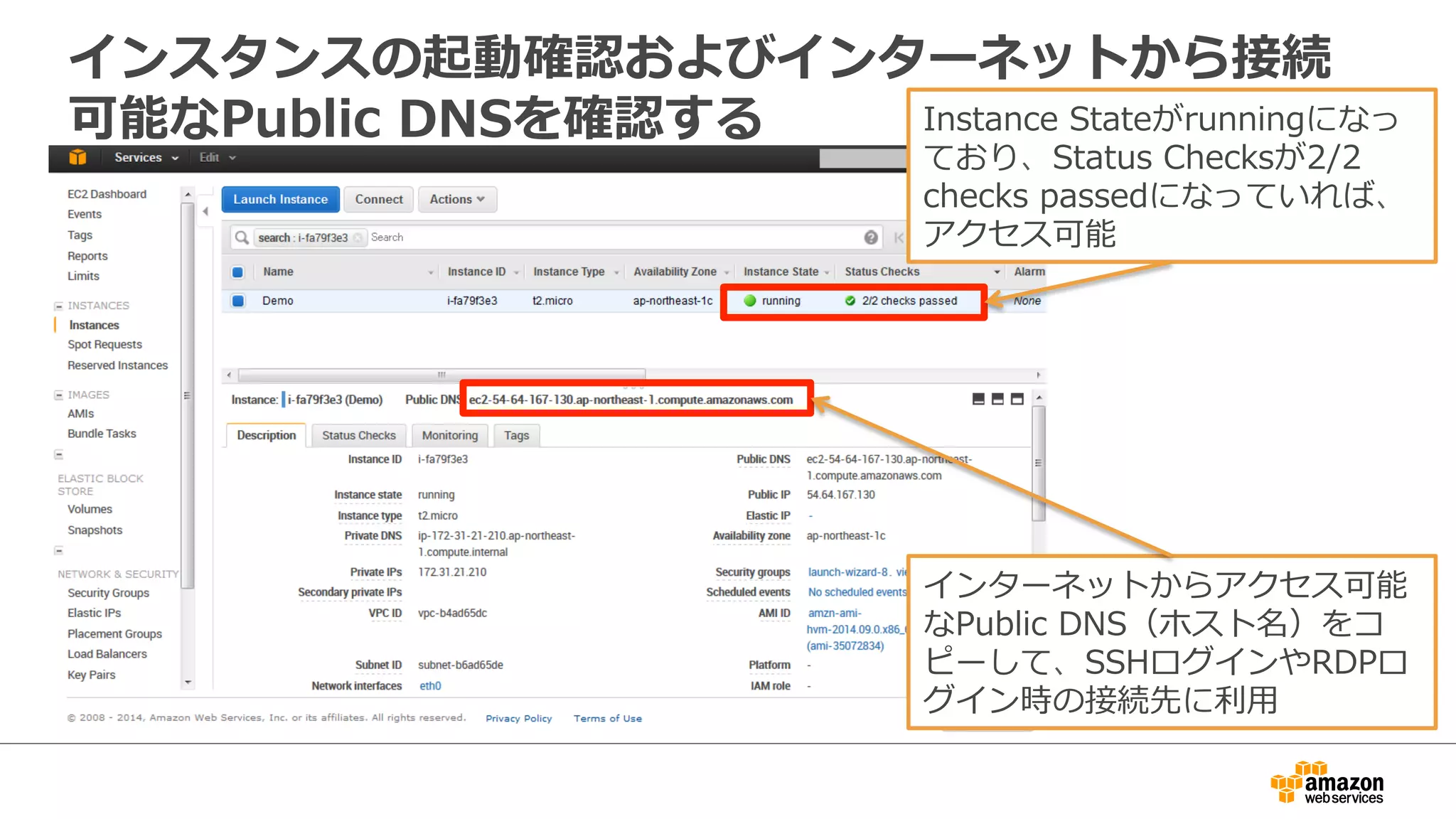
Task: Select Instances in the sidebar
Action: click(x=94, y=325)
